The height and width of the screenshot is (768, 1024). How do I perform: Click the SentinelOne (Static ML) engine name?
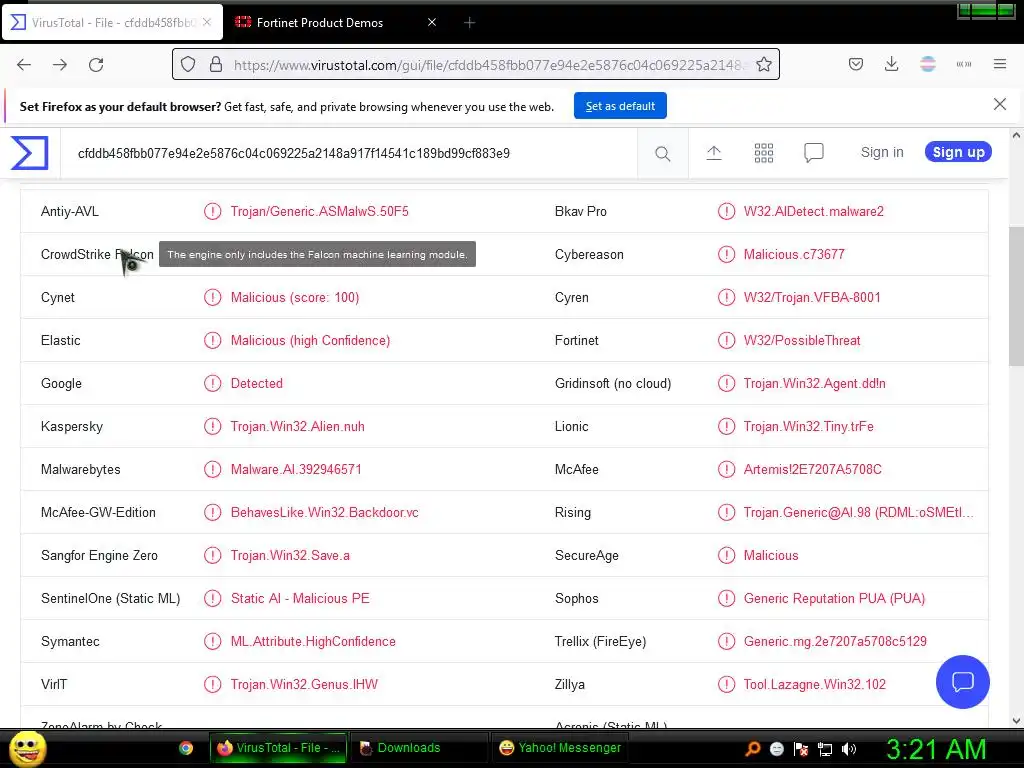point(110,599)
